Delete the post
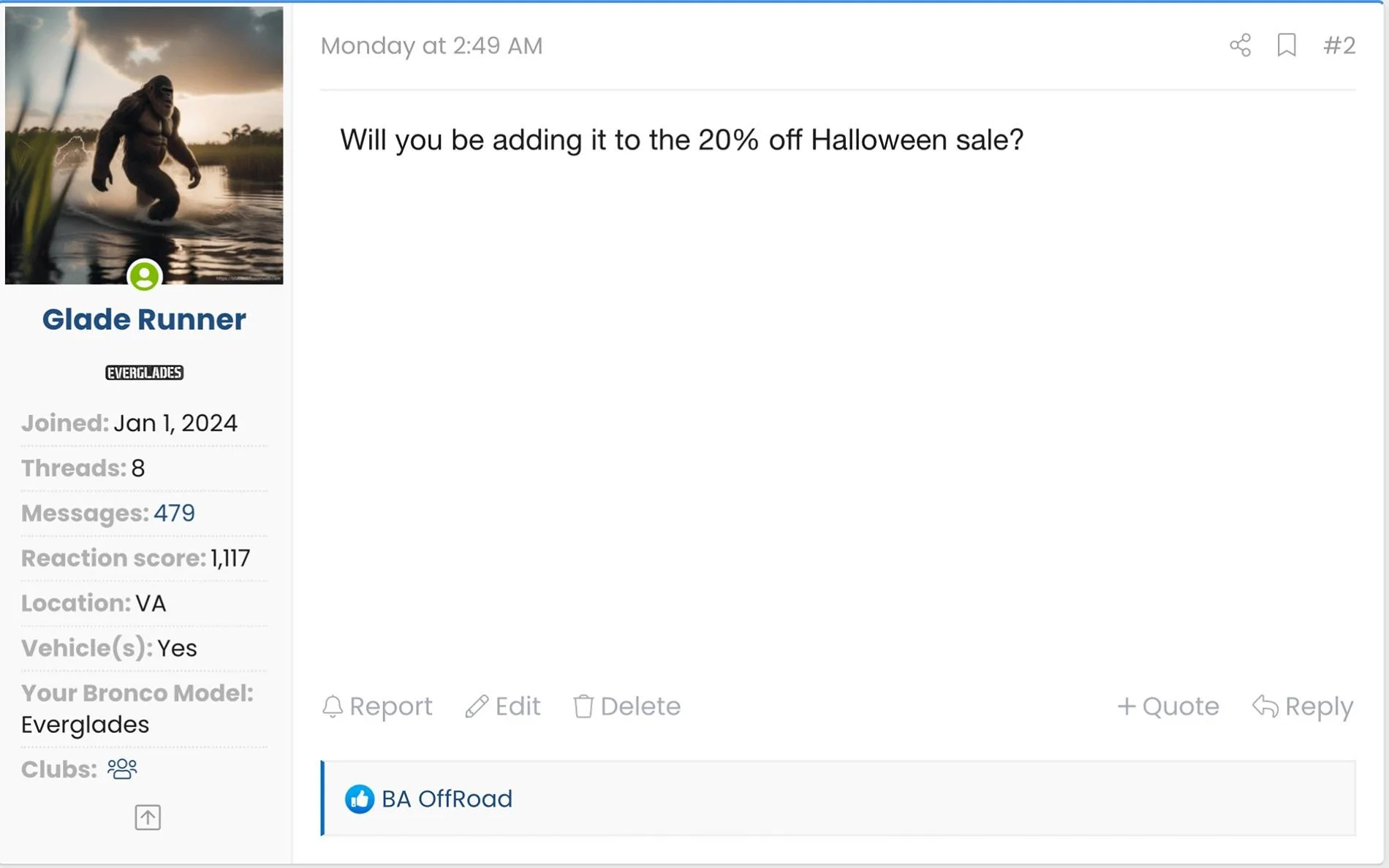Image resolution: width=1389 pixels, height=868 pixels. (627, 706)
